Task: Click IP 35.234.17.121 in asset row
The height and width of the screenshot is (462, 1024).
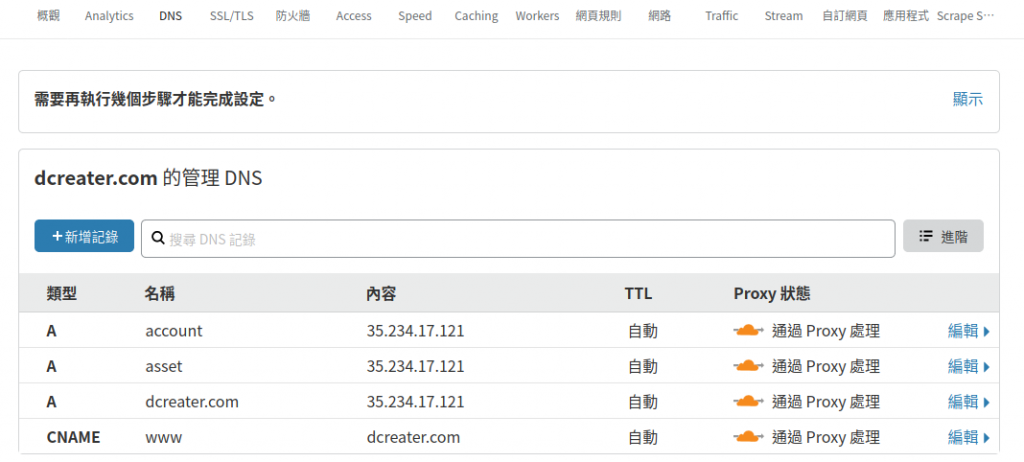Action: 415,367
